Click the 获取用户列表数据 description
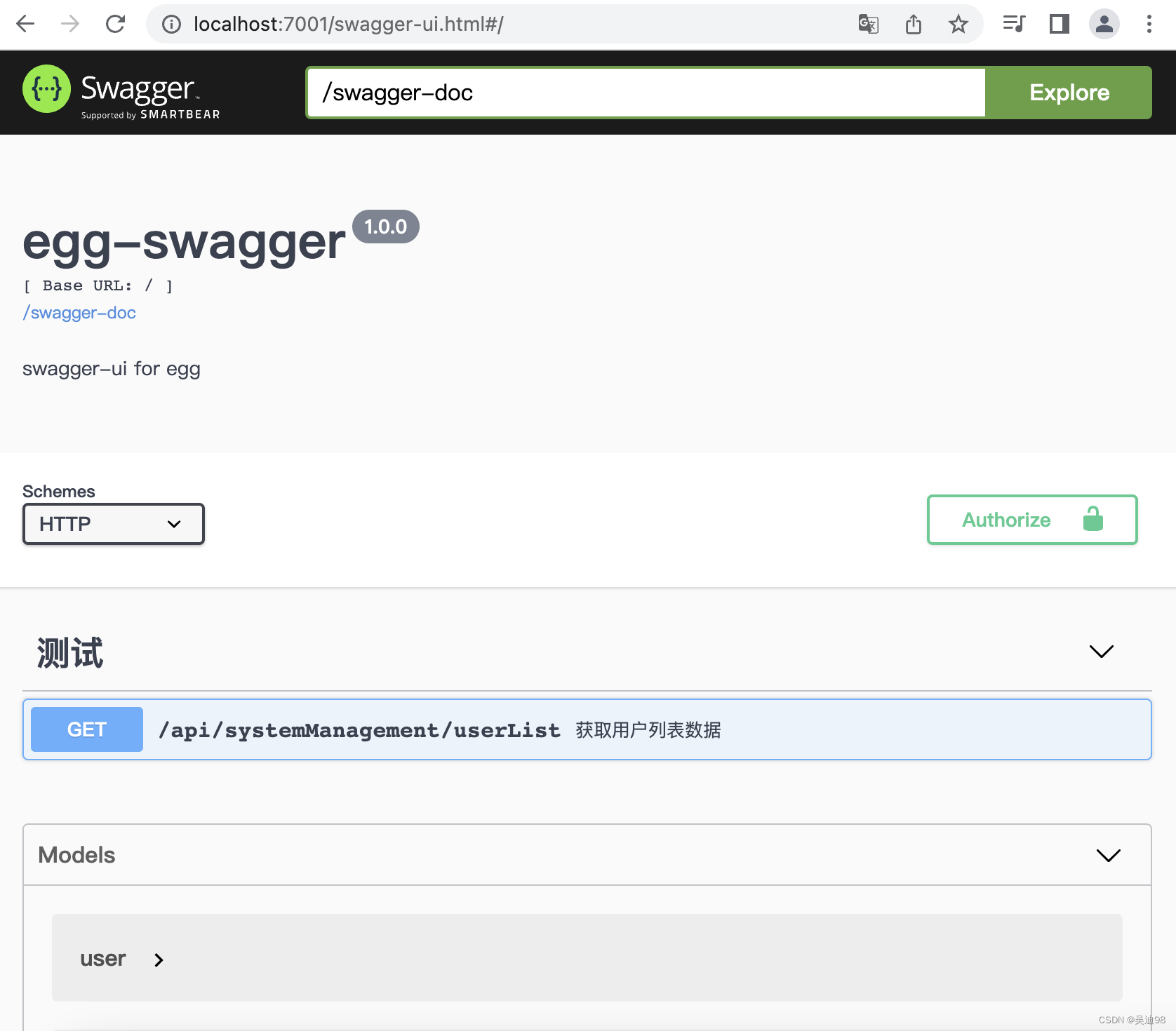 (648, 730)
